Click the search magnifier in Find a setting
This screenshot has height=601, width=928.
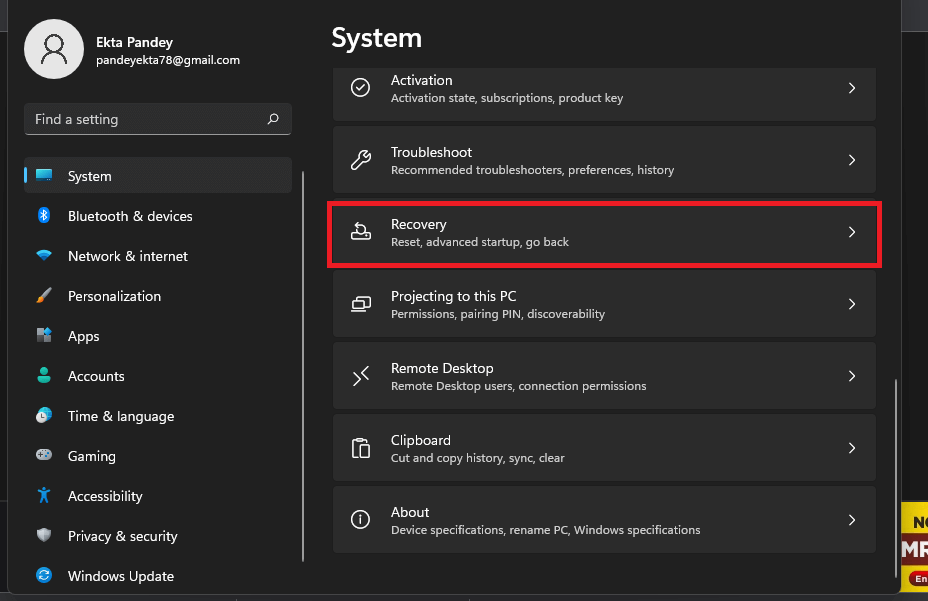(273, 119)
